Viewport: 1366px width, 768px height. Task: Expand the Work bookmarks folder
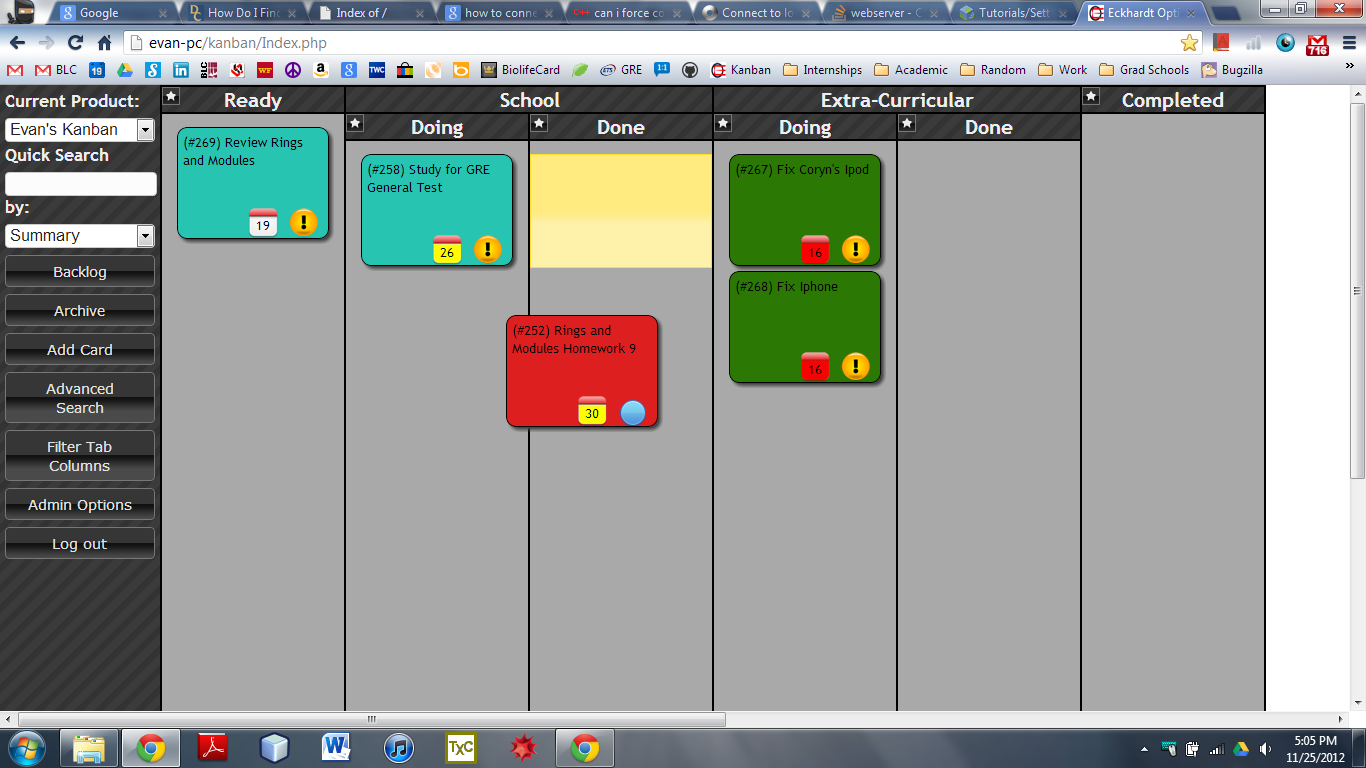[1063, 70]
